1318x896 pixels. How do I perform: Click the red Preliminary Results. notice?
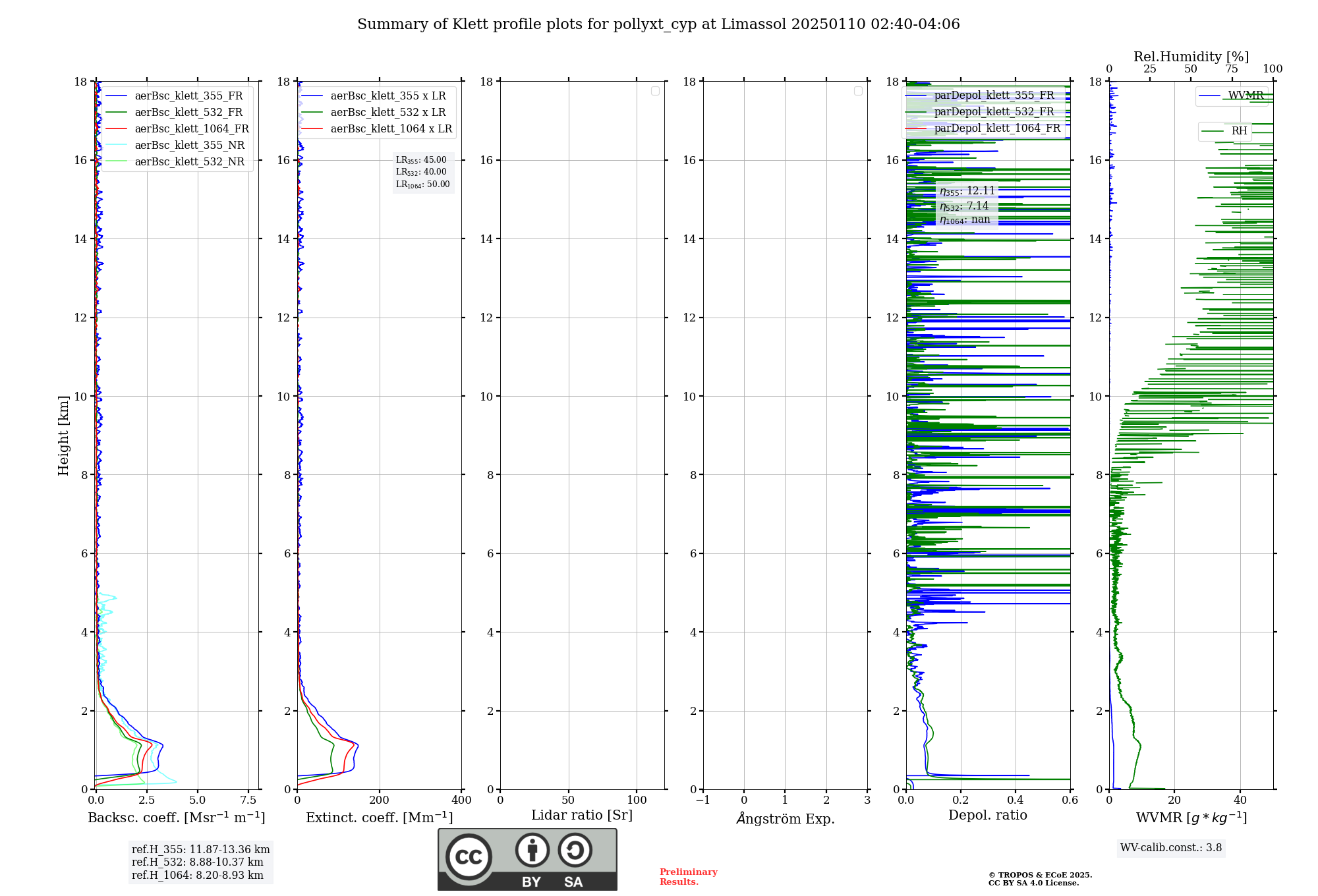[x=689, y=877]
